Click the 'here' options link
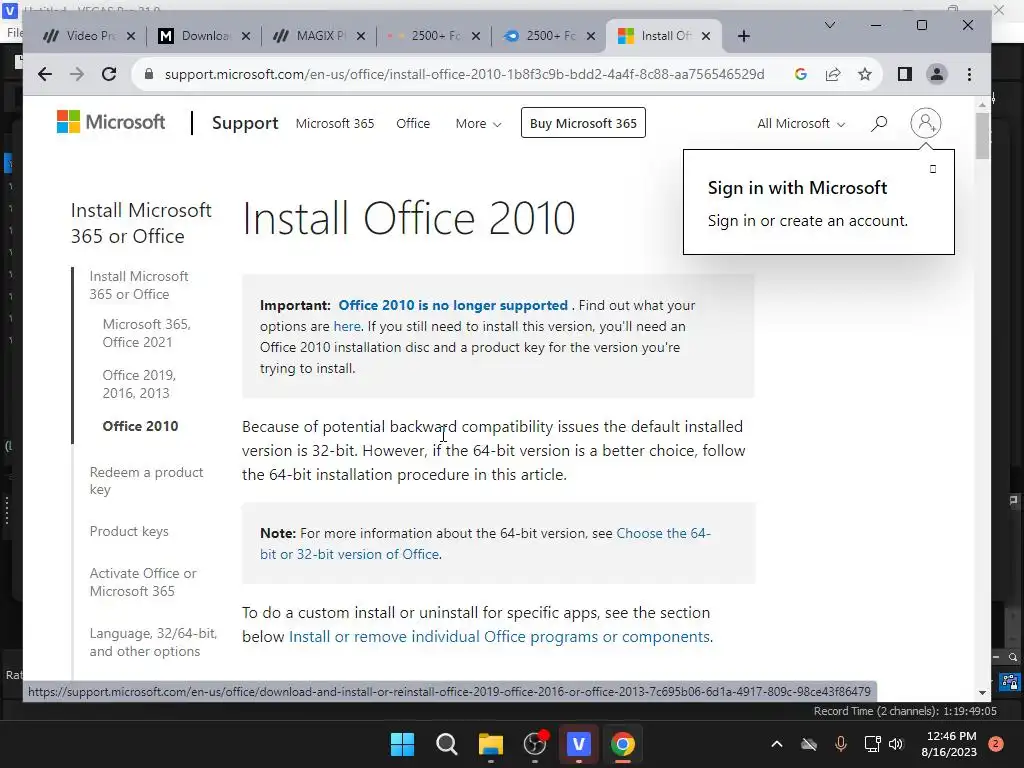The image size is (1024, 768). [347, 326]
